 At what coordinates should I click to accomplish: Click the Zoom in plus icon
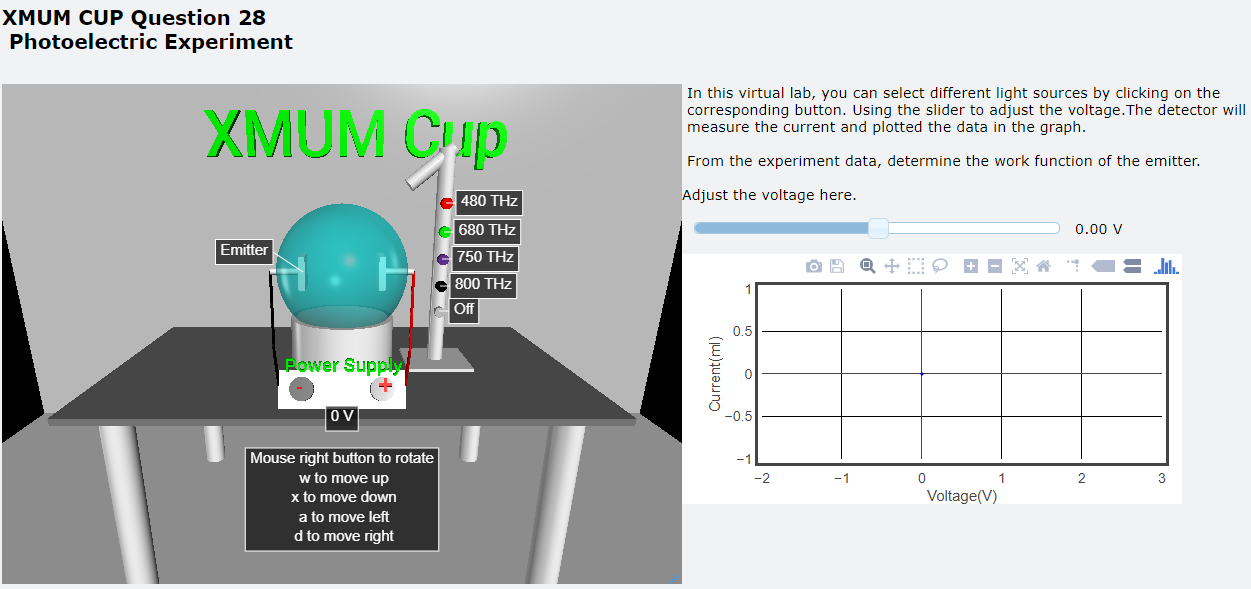(x=970, y=266)
